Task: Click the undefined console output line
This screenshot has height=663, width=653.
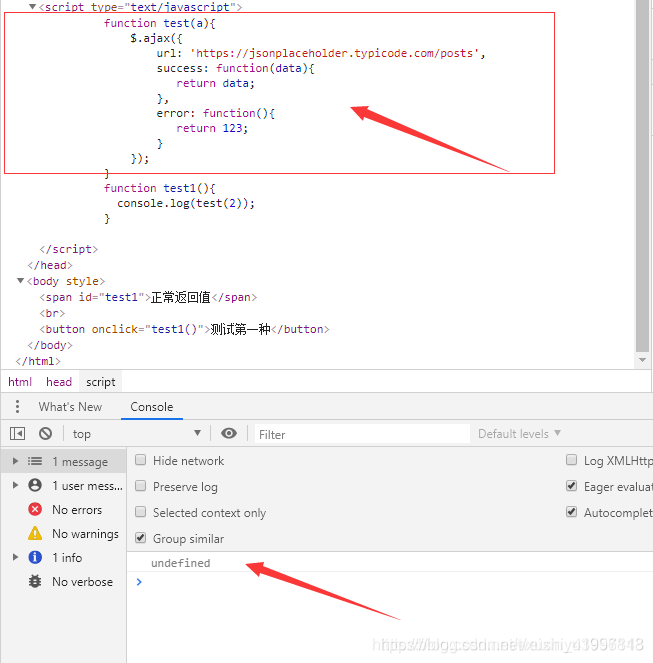Action: tap(181, 563)
